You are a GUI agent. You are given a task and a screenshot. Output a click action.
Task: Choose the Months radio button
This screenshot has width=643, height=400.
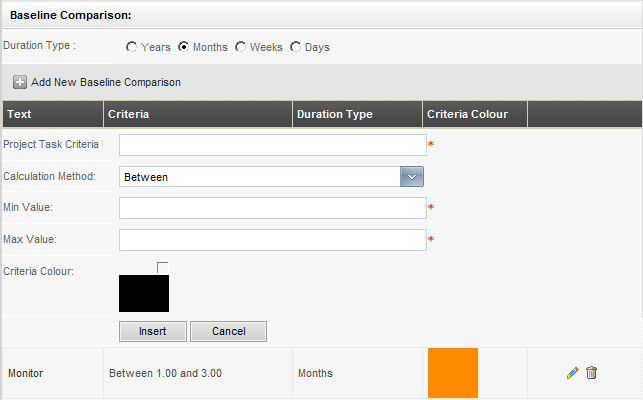click(184, 47)
